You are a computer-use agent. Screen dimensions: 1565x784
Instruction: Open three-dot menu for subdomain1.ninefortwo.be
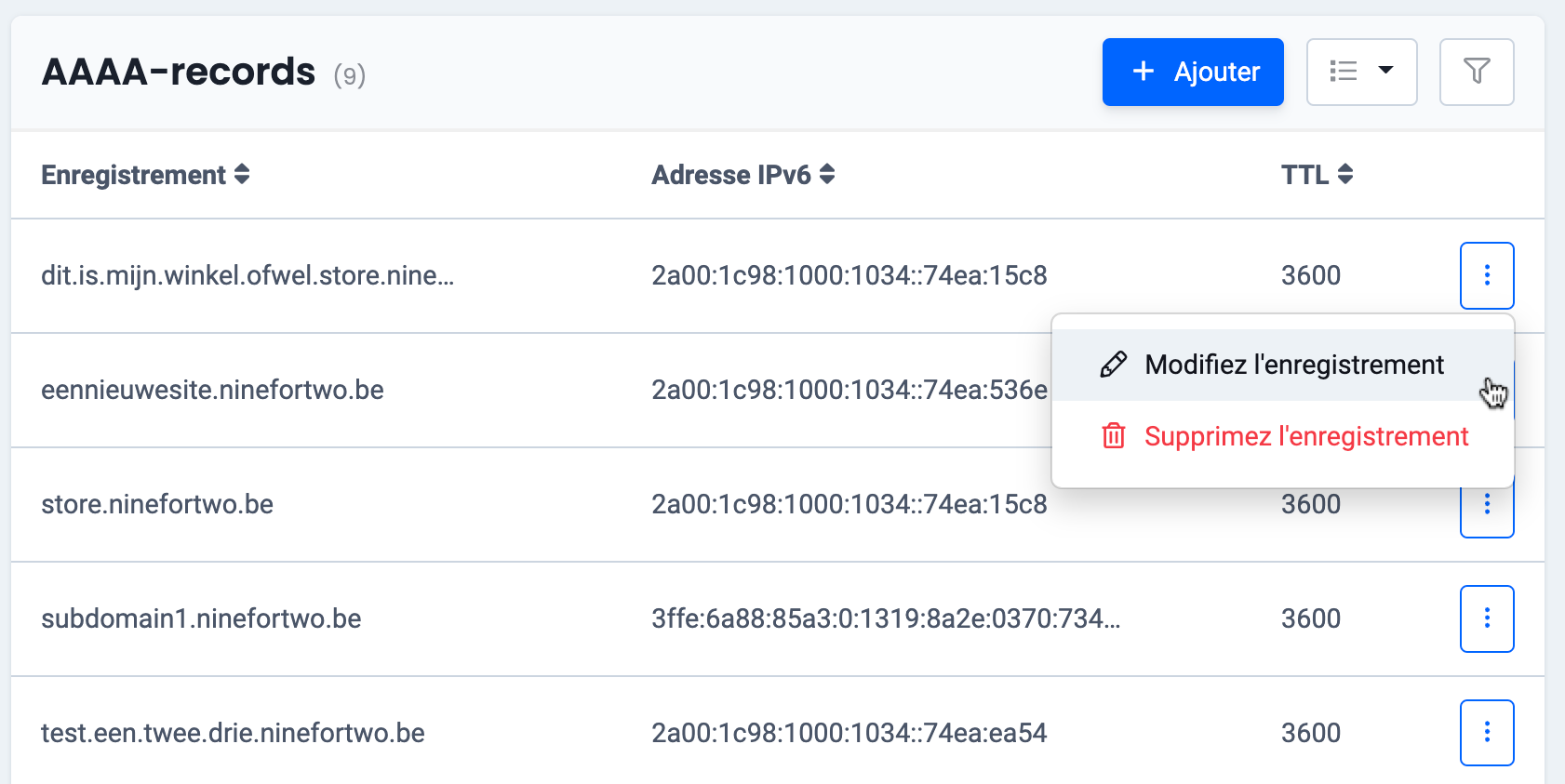pyautogui.click(x=1487, y=618)
